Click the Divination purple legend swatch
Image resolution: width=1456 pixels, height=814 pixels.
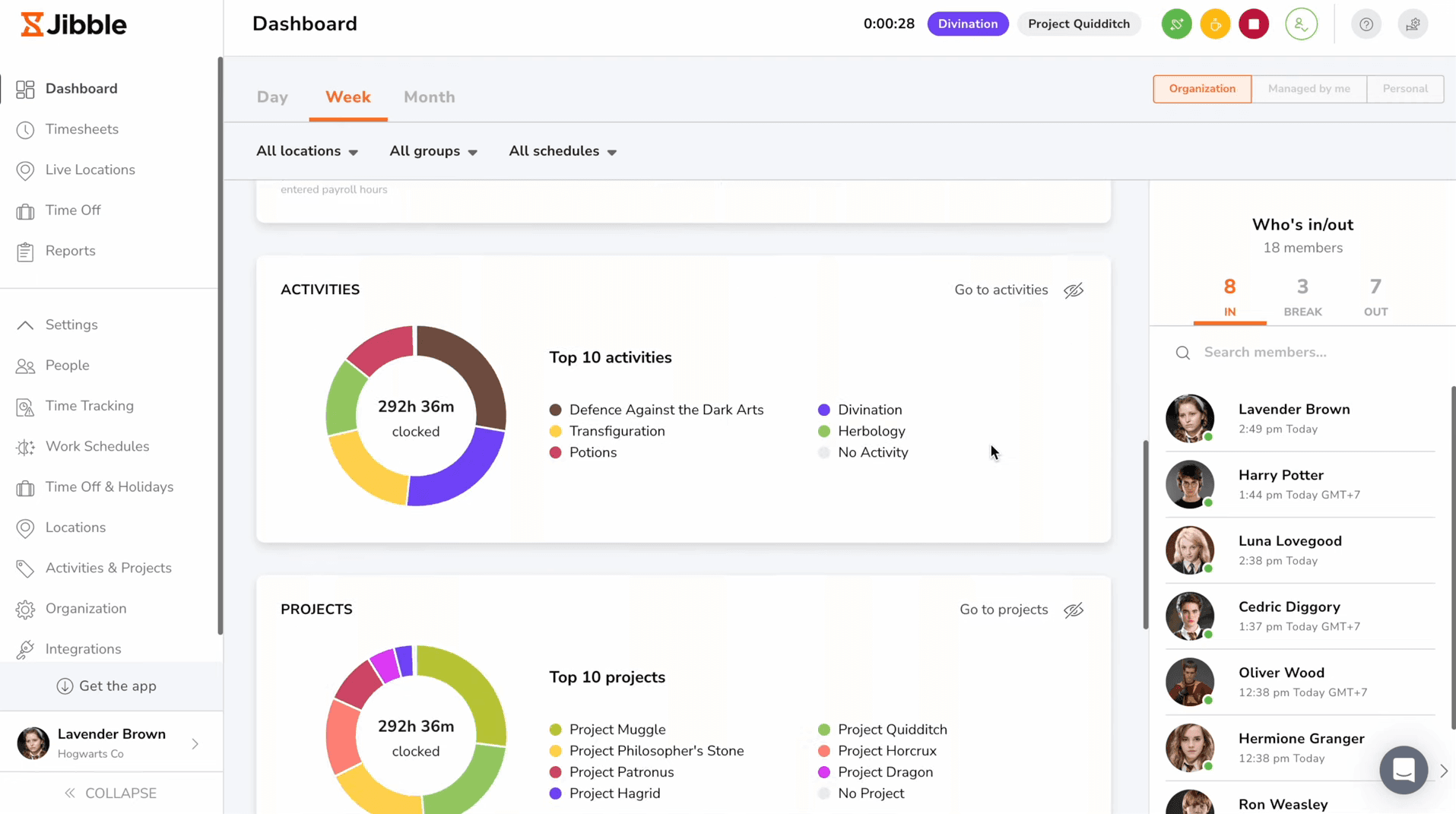tap(823, 410)
